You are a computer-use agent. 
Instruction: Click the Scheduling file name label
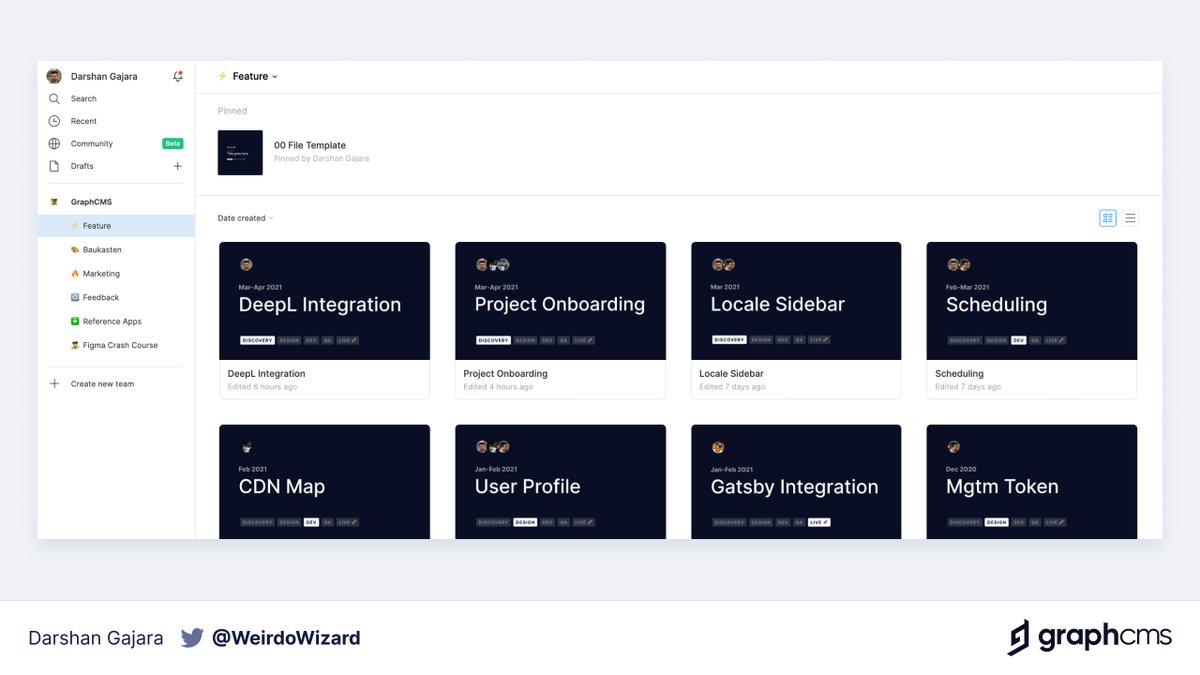tap(960, 374)
